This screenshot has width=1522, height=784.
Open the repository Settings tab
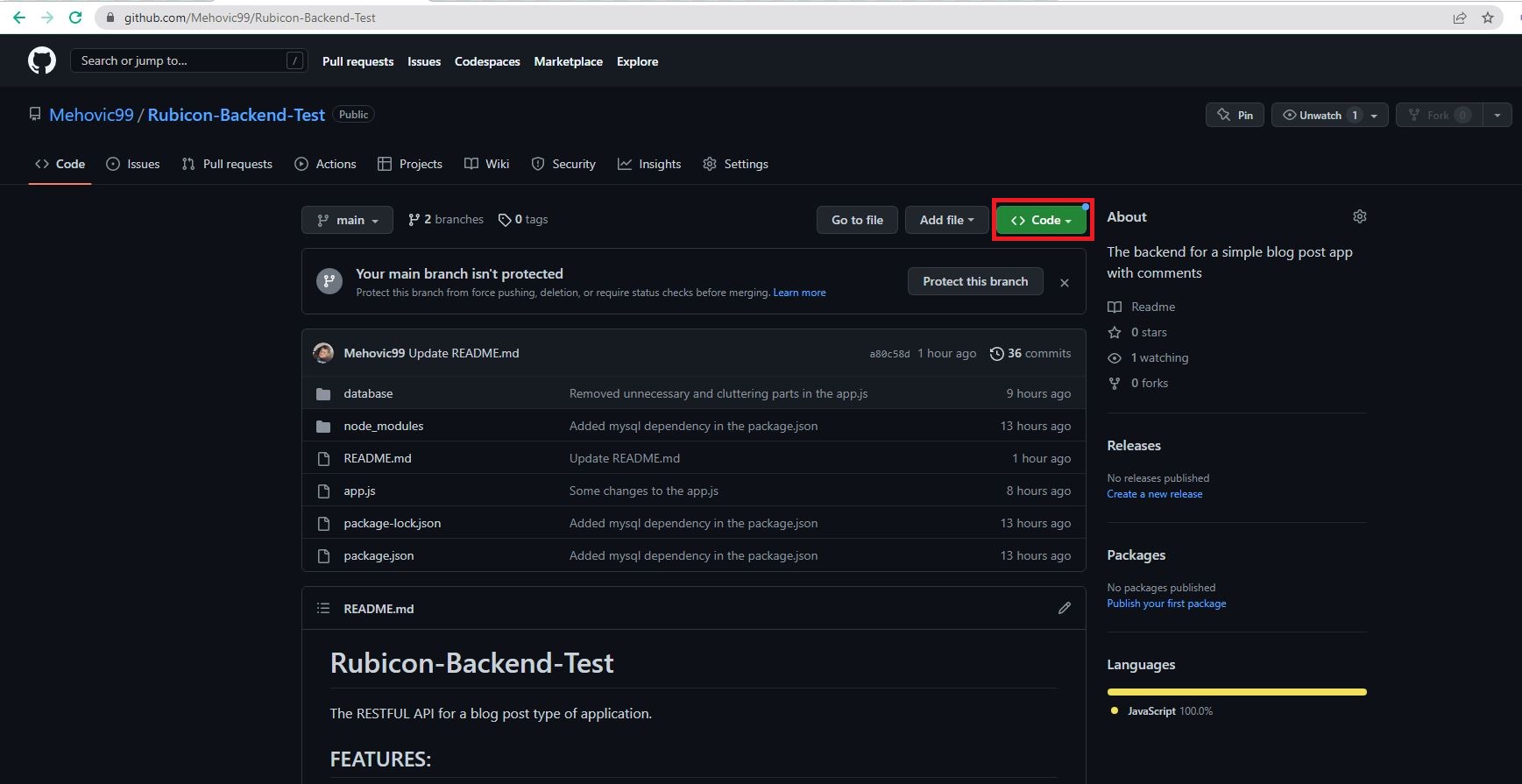[736, 164]
